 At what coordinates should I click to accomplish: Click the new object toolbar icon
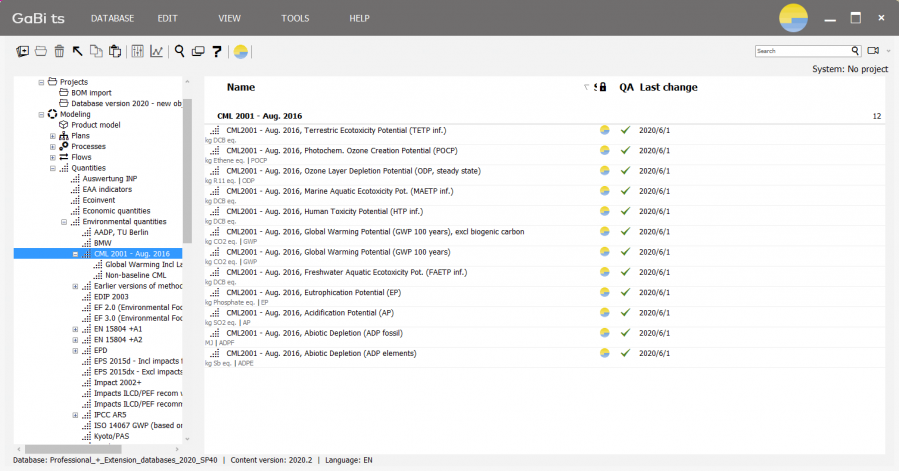[23, 51]
